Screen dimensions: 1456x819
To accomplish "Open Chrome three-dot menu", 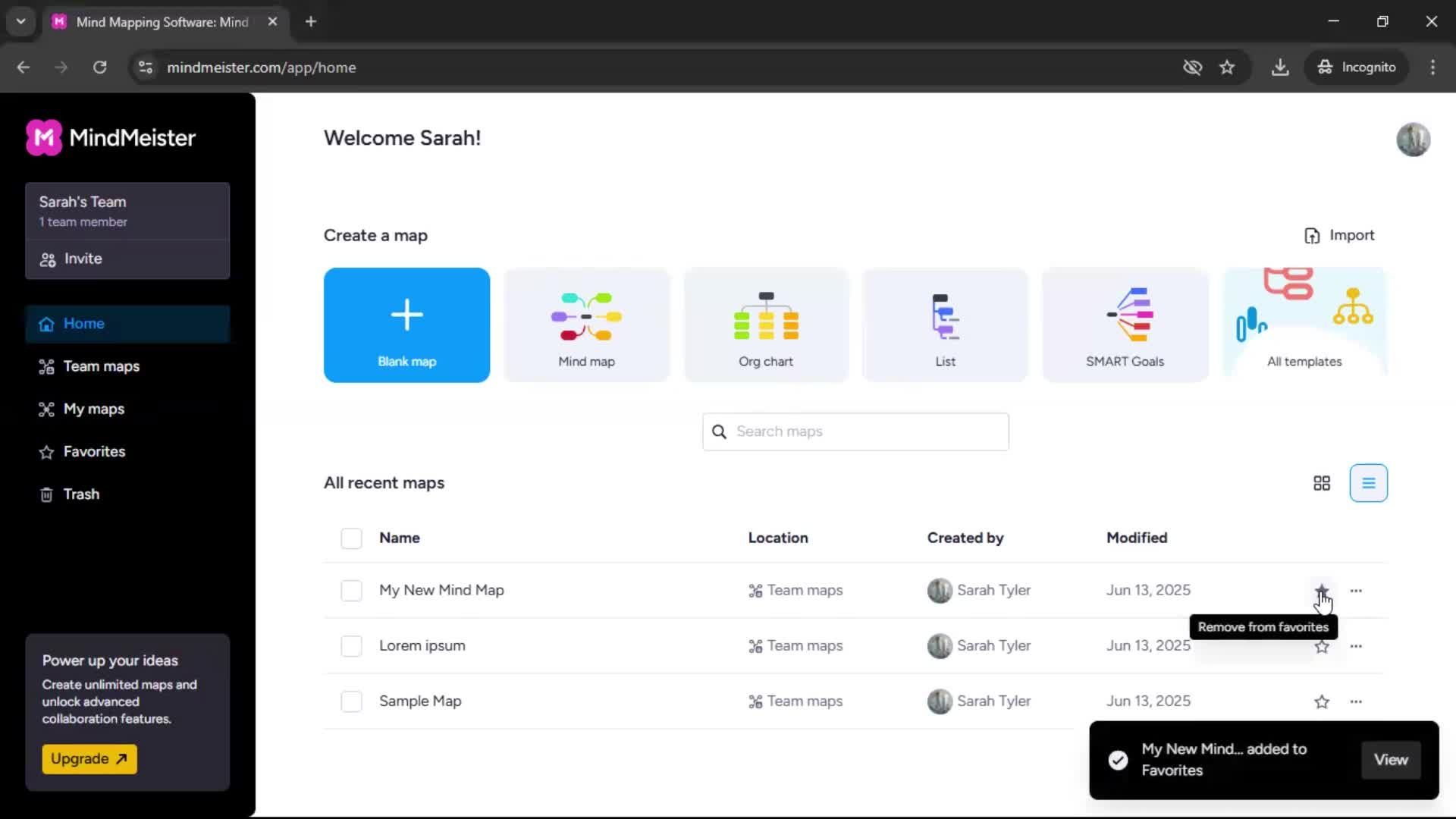I will pos(1432,67).
